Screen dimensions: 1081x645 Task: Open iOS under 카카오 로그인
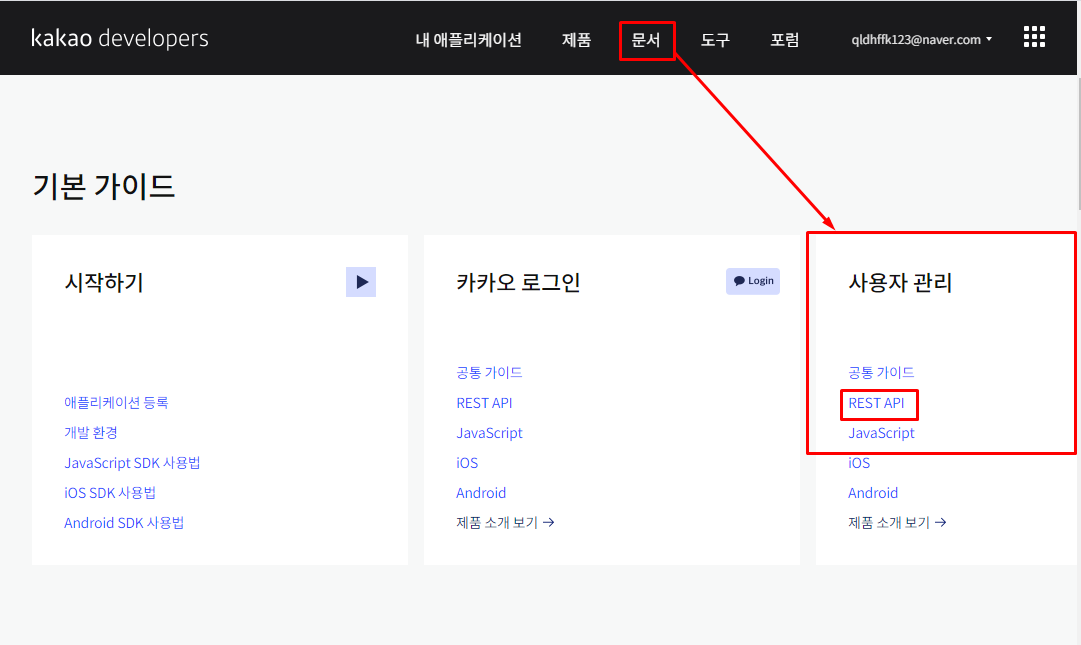click(x=467, y=463)
